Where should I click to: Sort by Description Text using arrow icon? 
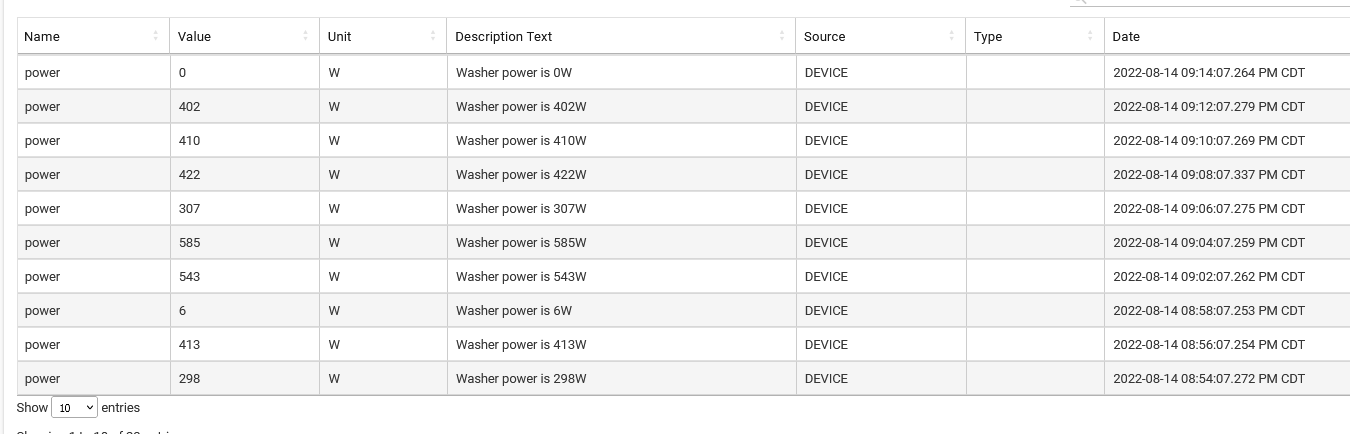click(x=782, y=36)
